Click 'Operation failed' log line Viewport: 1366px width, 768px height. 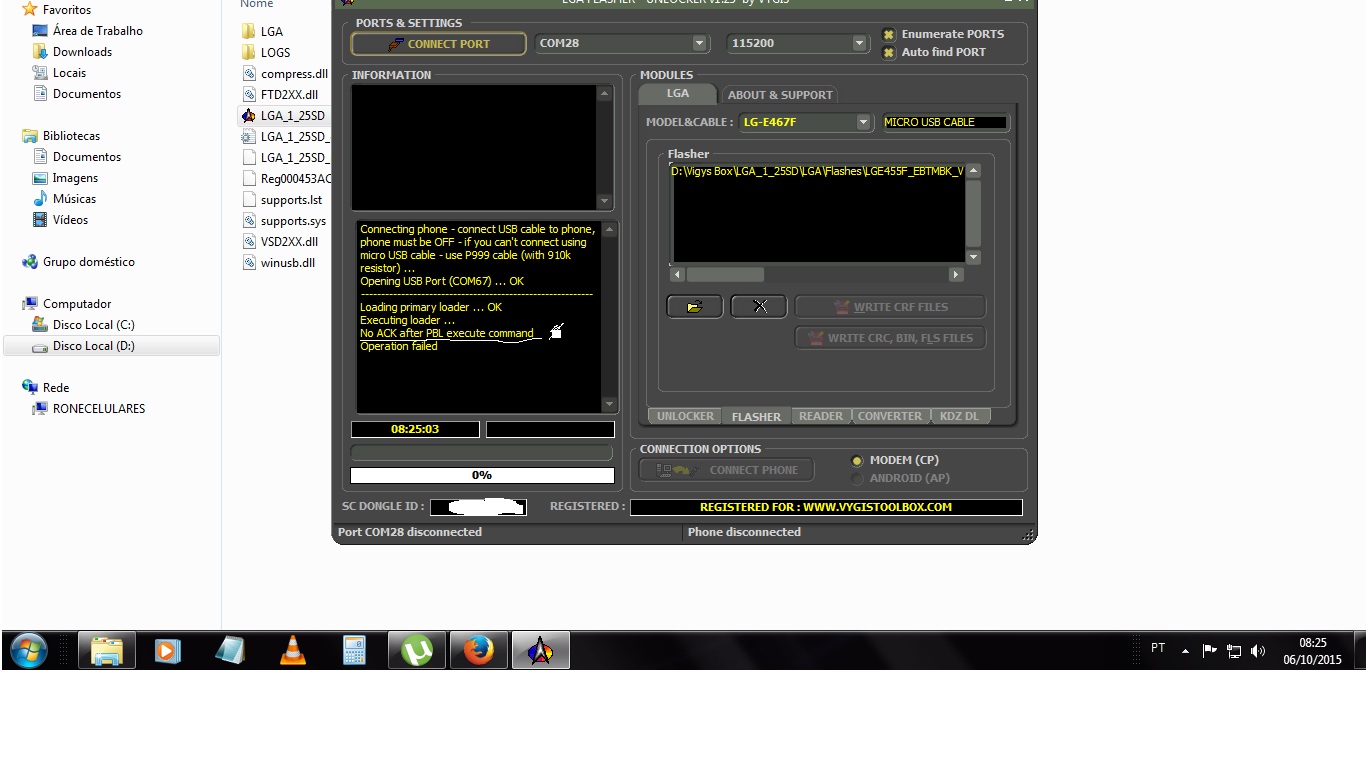399,346
